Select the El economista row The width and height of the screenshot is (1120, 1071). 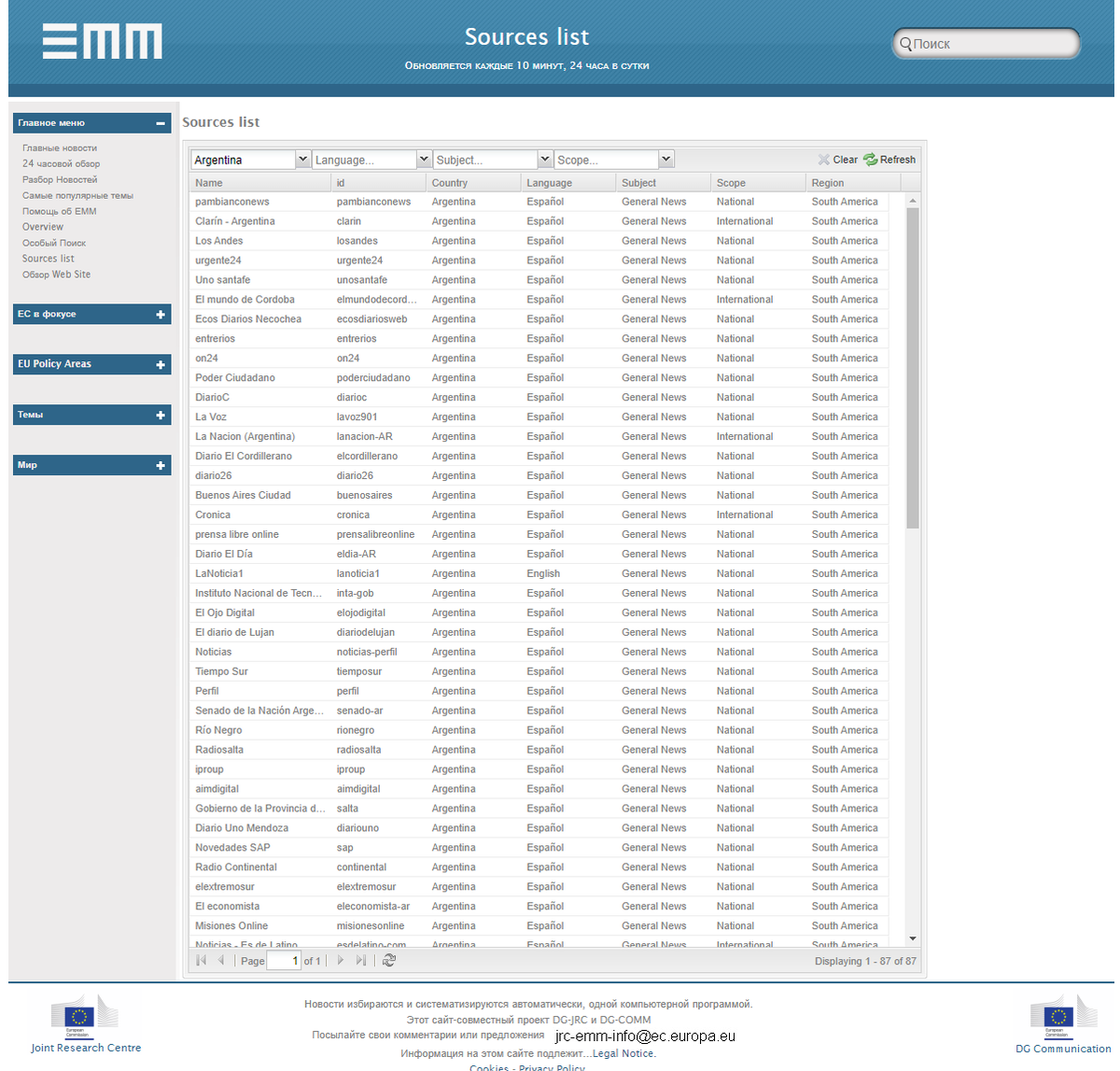539,907
